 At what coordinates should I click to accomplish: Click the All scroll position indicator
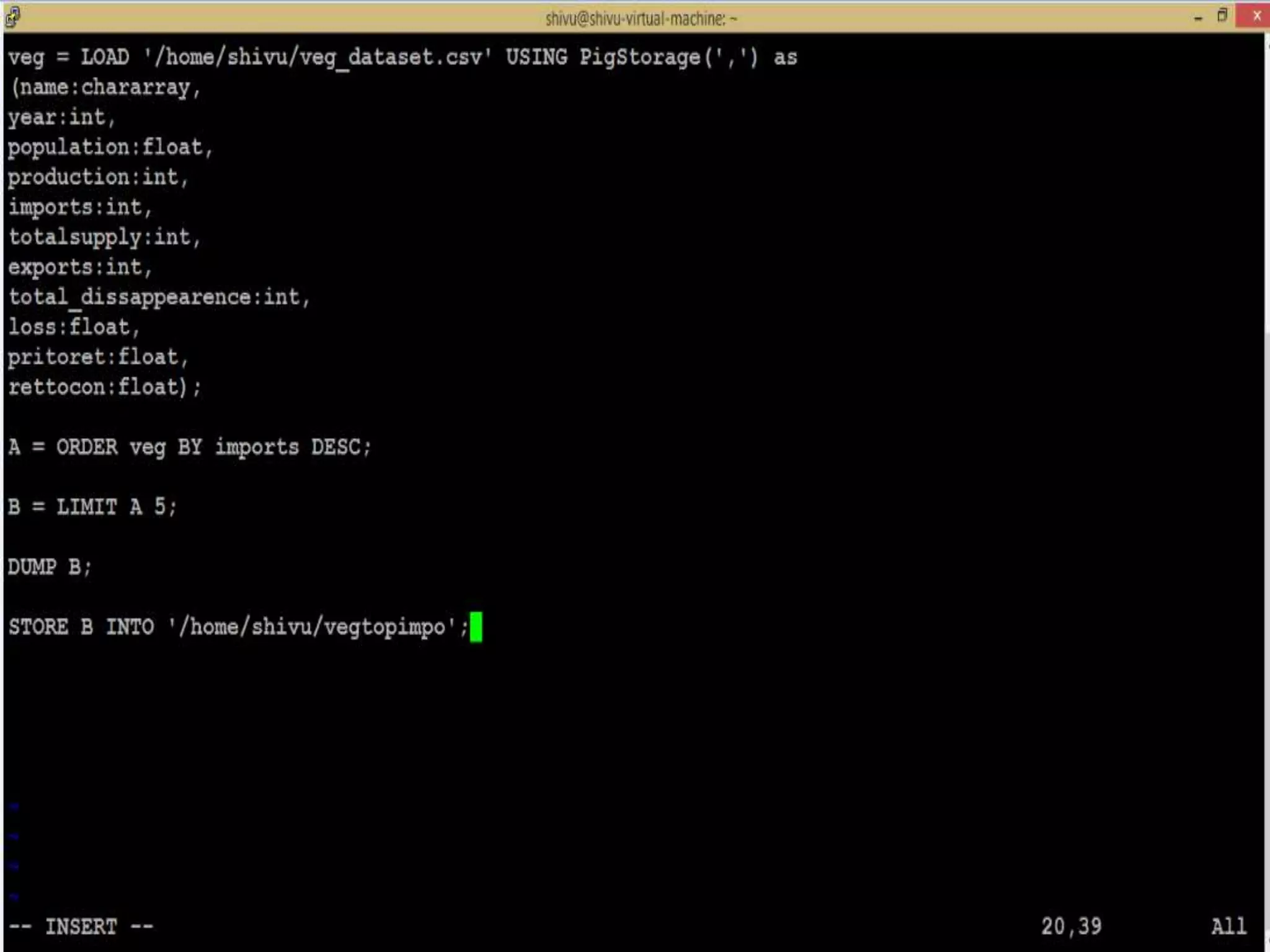(1228, 927)
